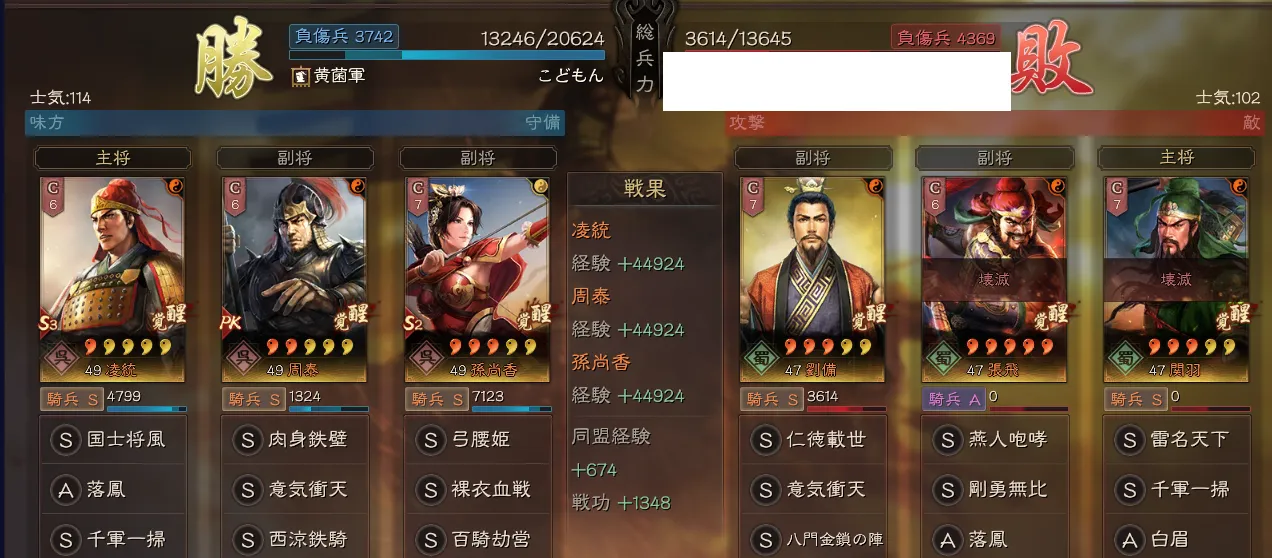Select the 肉身鉄壁 skill
The height and width of the screenshot is (558, 1272).
point(294,439)
